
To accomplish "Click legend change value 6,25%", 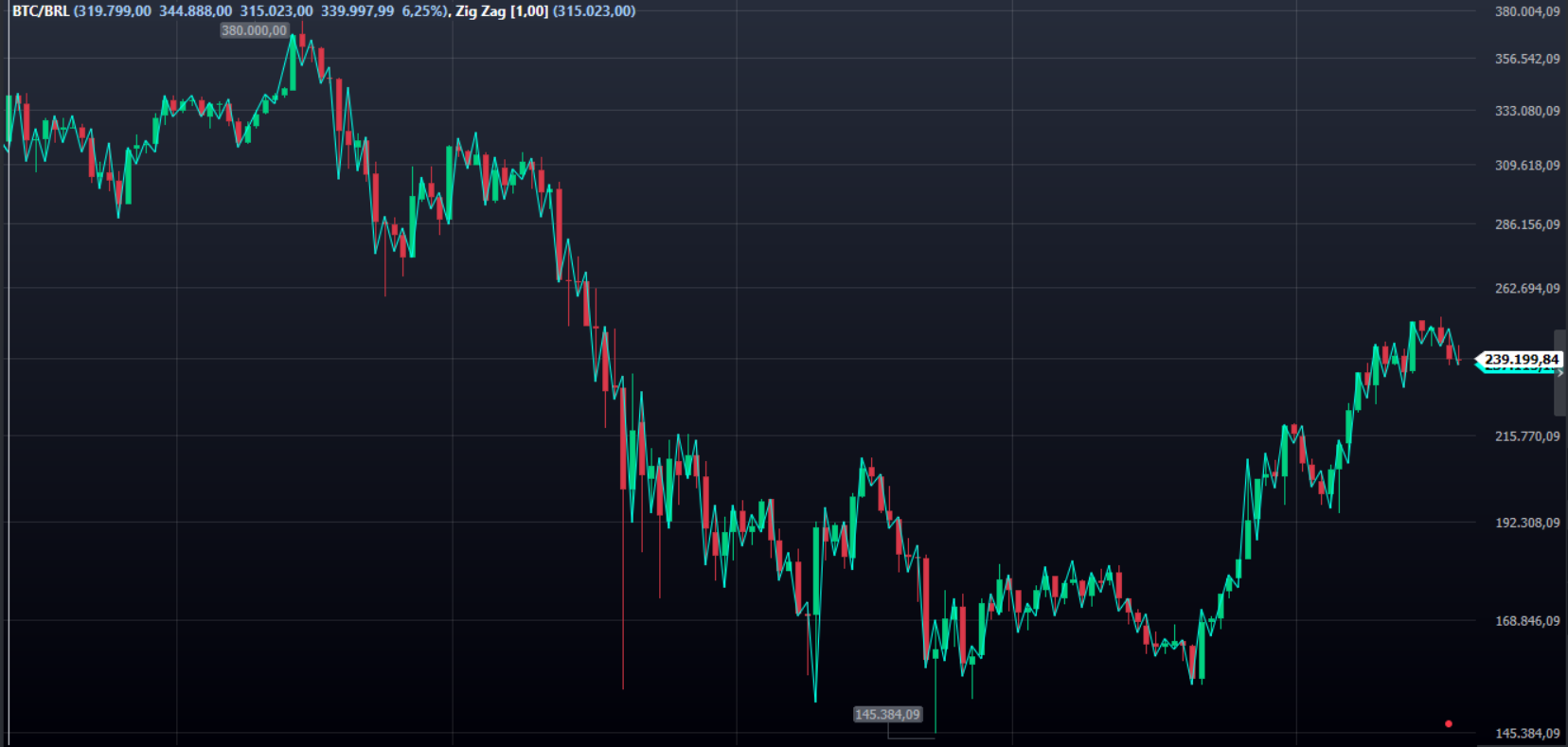I will [x=421, y=11].
